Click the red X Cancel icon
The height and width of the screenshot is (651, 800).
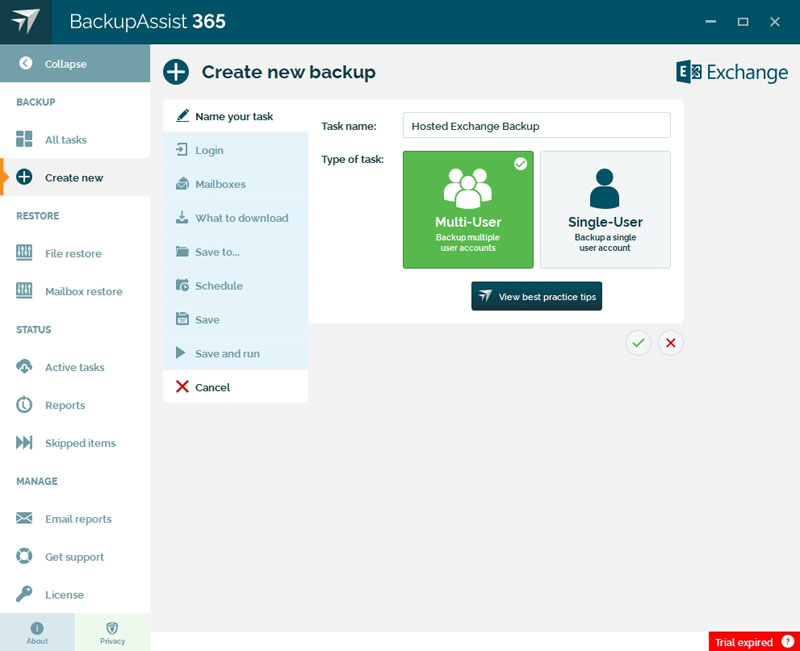click(x=182, y=387)
